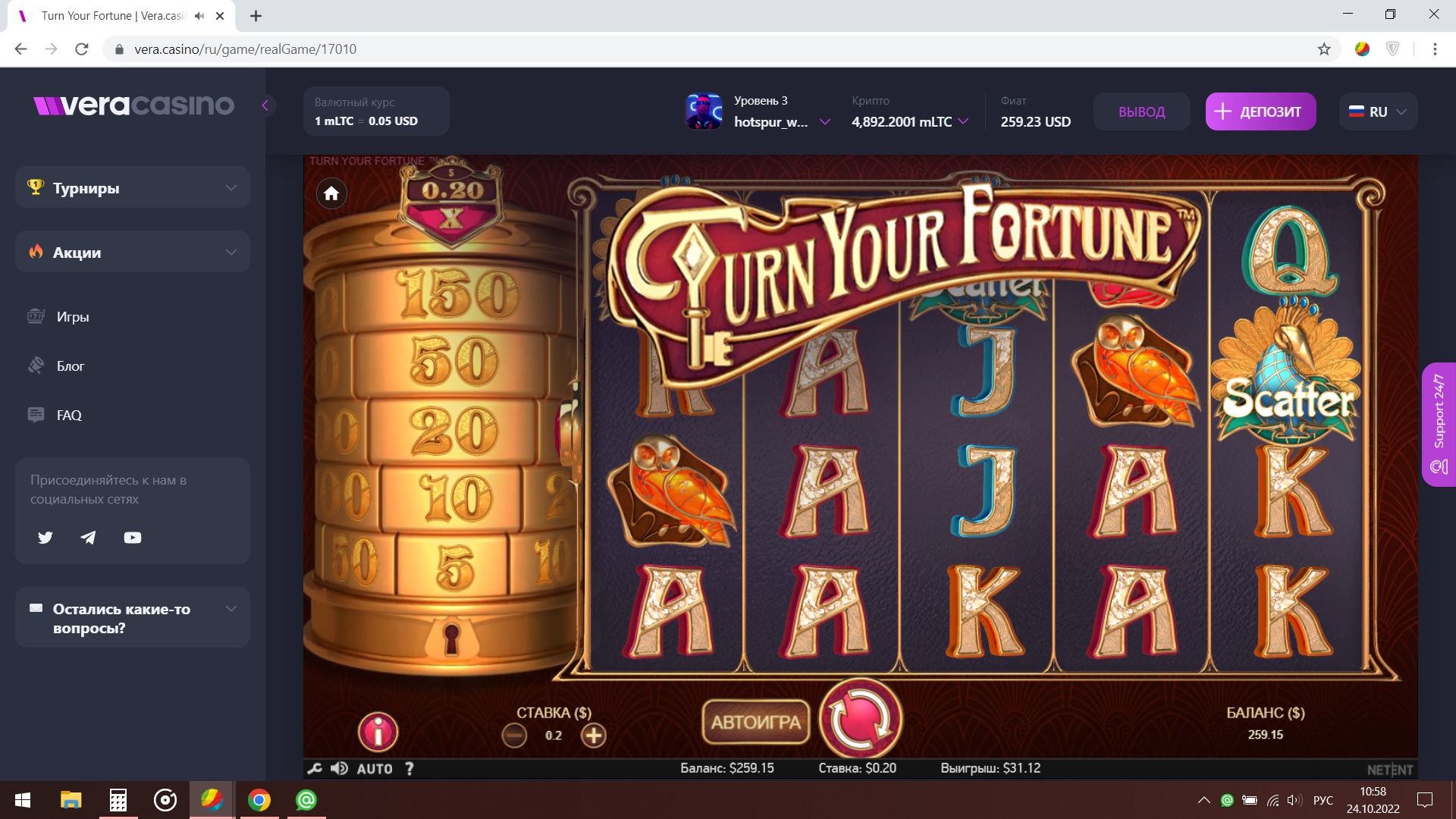Collapse the sidebar with purple chevron
The image size is (1456, 819).
coord(265,105)
